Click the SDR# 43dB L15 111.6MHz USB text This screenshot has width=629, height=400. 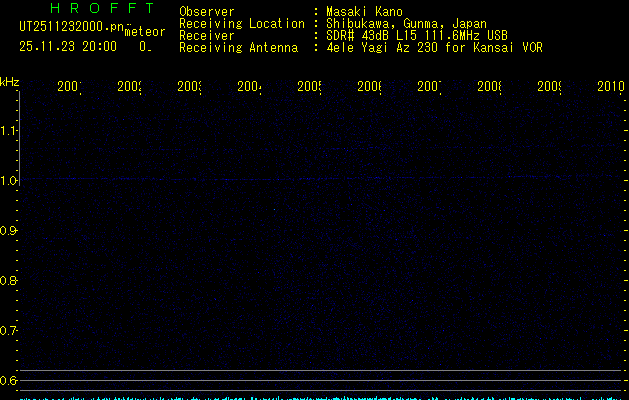point(417,36)
